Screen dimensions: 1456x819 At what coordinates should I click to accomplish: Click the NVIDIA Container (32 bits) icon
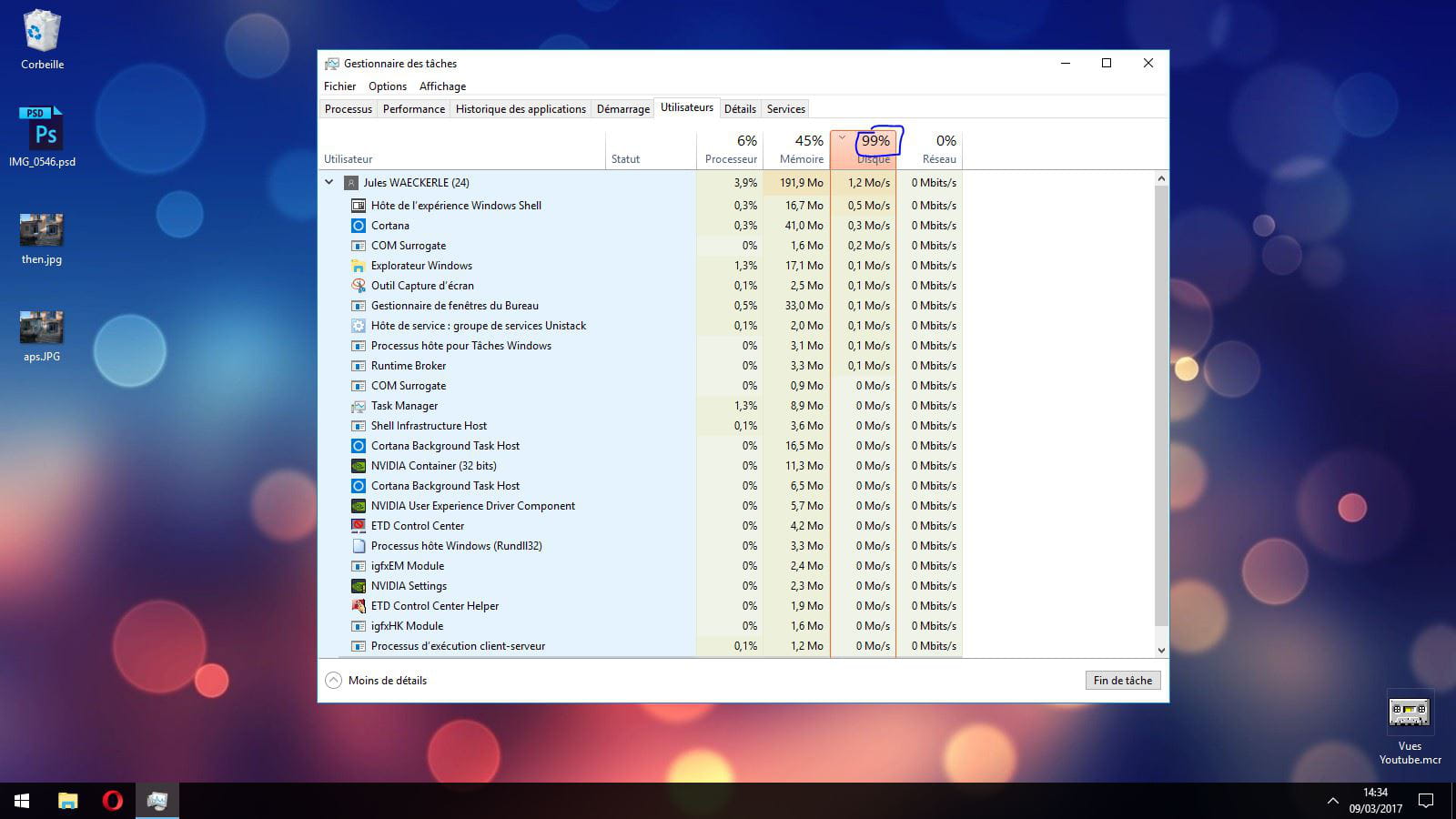tap(359, 466)
